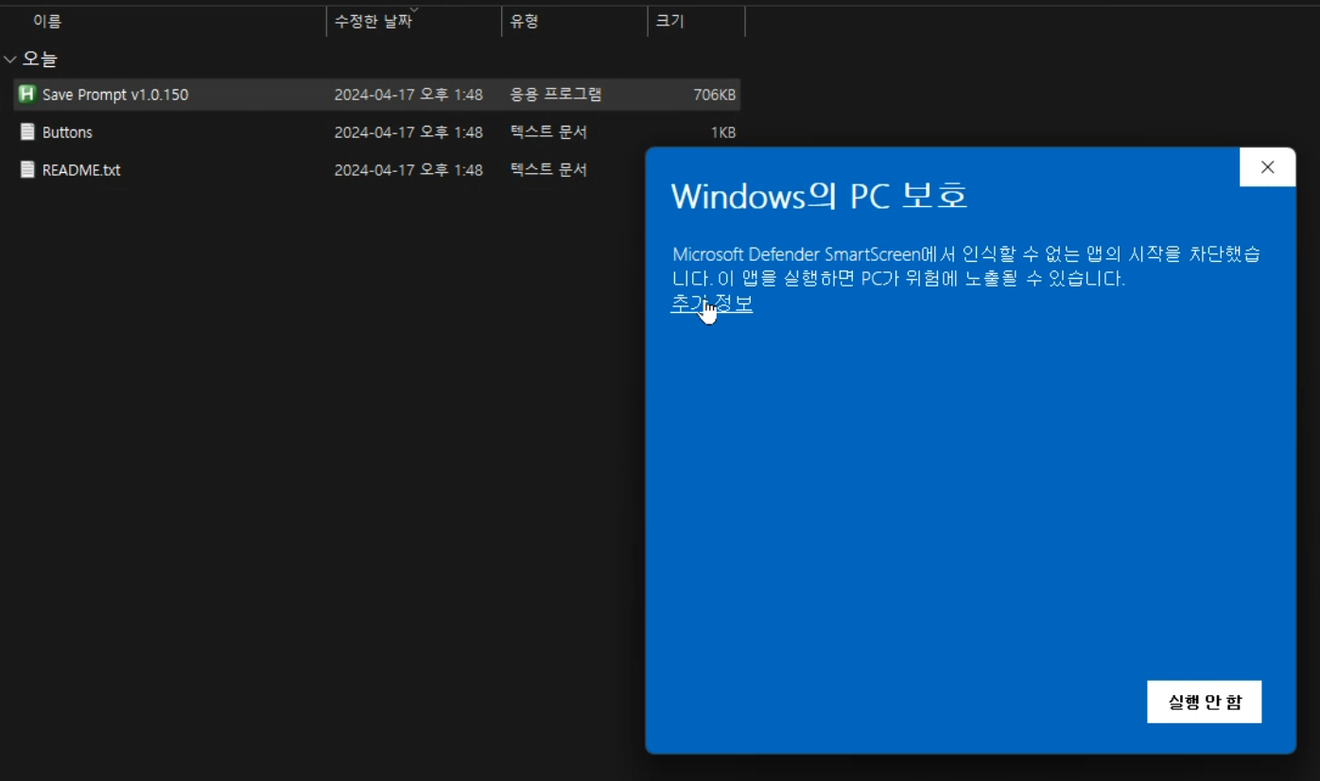
Task: Collapse the 오늘 group
Action: click(x=10, y=60)
